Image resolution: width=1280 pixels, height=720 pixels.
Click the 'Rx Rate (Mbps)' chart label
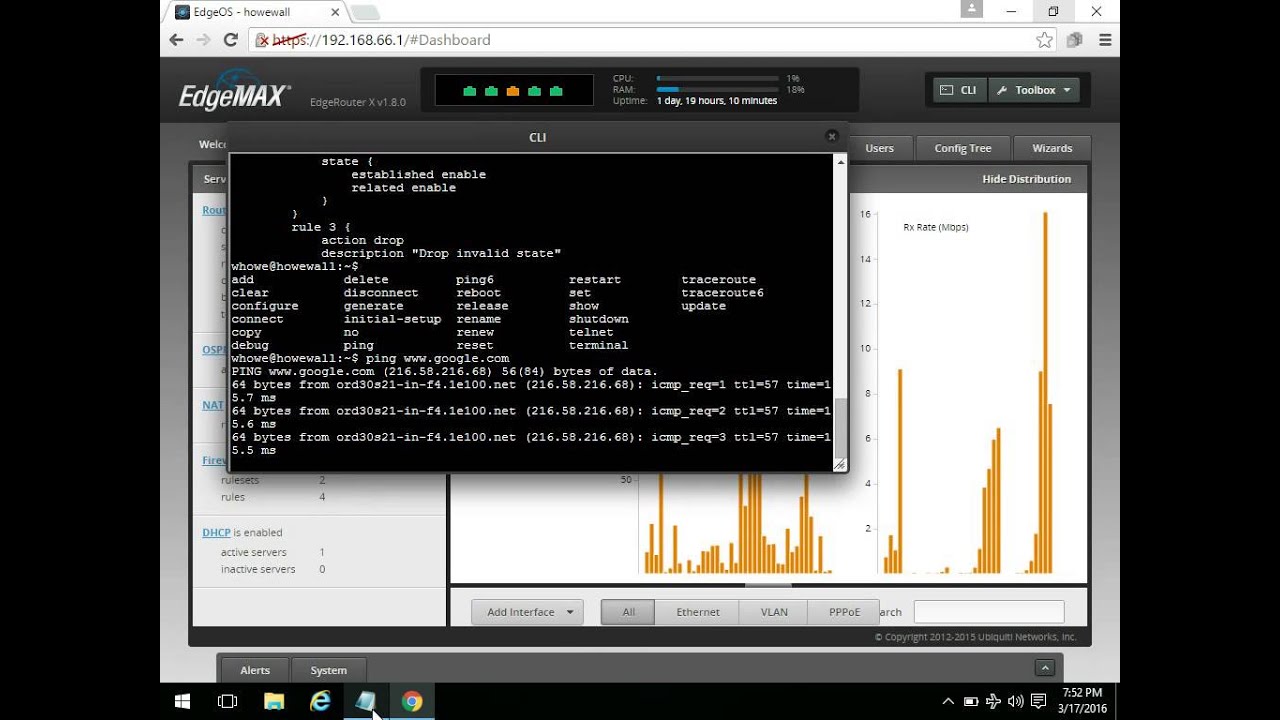(x=936, y=227)
